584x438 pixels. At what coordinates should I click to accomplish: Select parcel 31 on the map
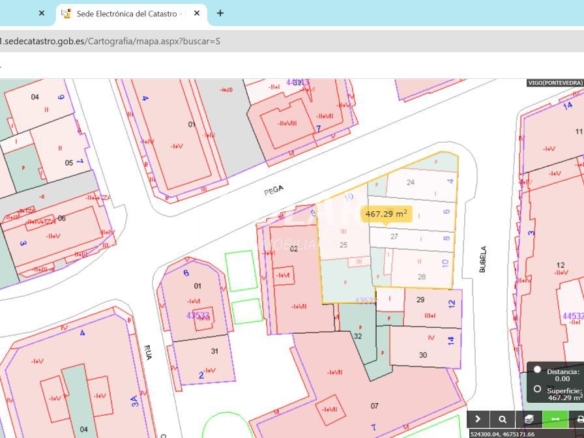(x=215, y=351)
